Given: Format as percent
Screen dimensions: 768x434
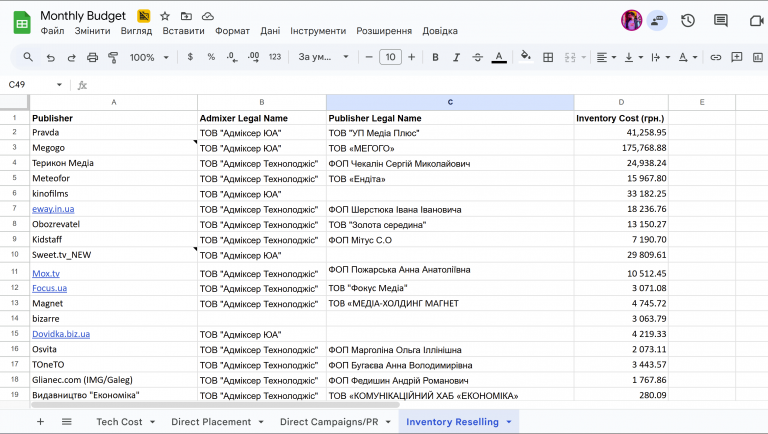Looking at the screenshot, I should coord(211,57).
